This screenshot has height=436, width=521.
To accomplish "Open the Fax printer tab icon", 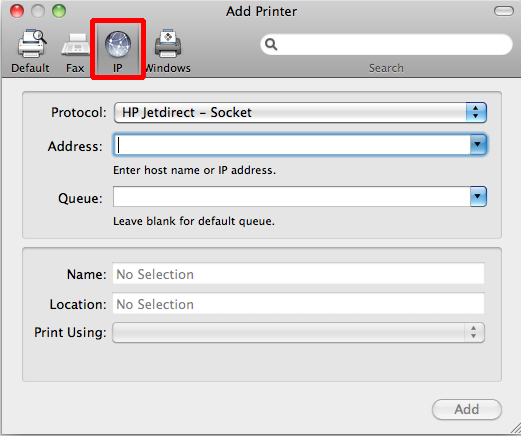I will pyautogui.click(x=75, y=44).
